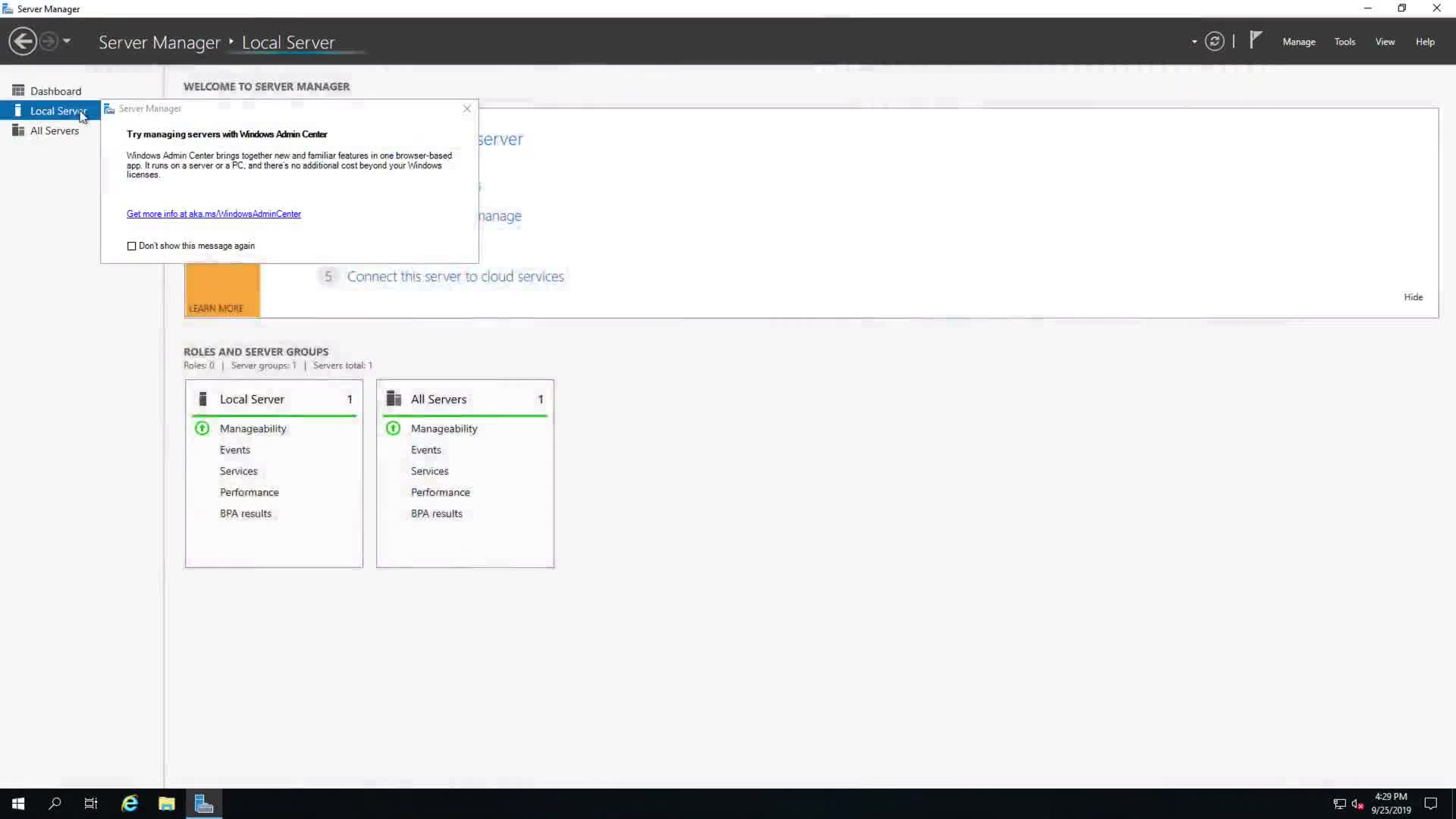Open Internet Explorer from the taskbar
This screenshot has height=819, width=1456.
coord(130,804)
